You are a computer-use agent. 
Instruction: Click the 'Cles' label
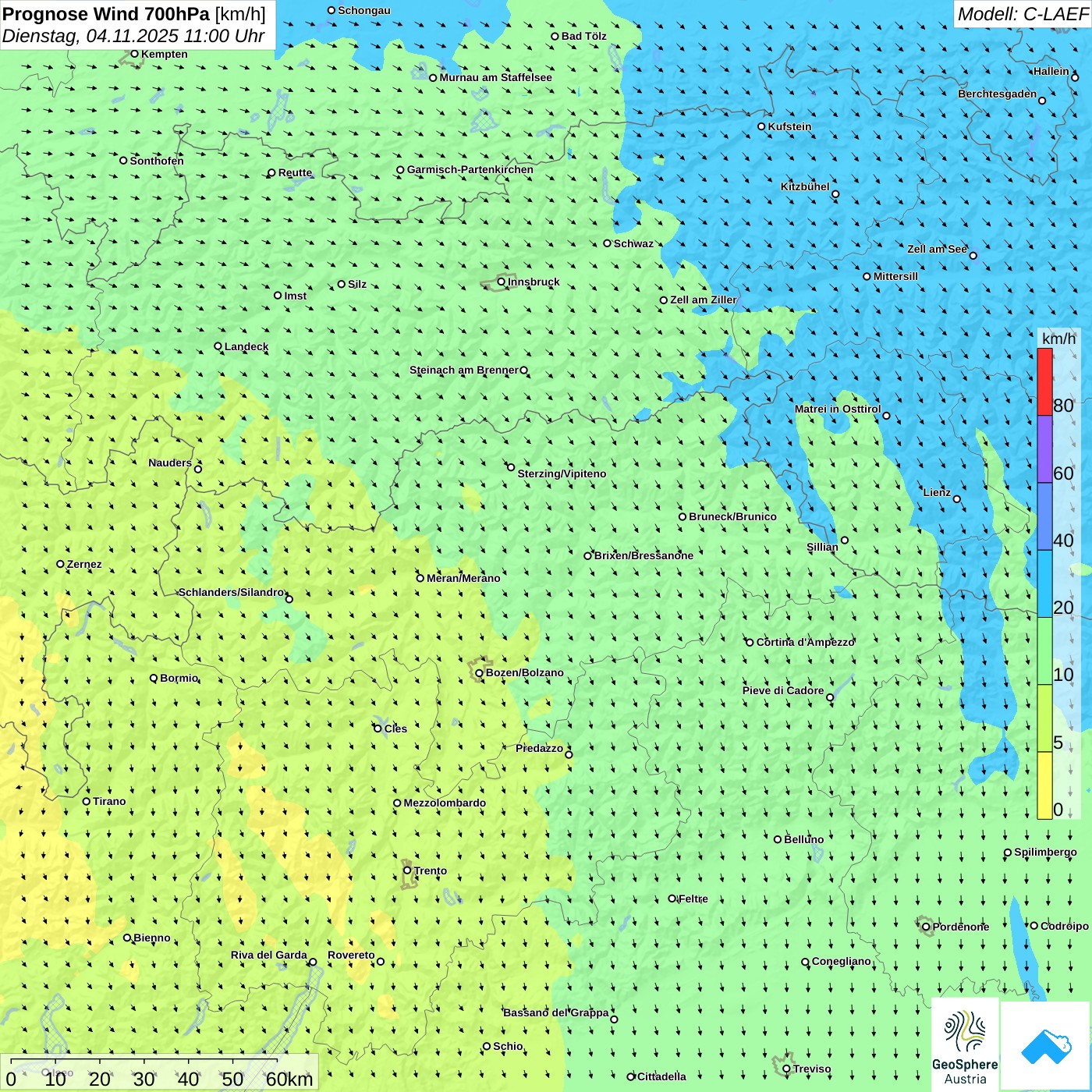(x=395, y=729)
